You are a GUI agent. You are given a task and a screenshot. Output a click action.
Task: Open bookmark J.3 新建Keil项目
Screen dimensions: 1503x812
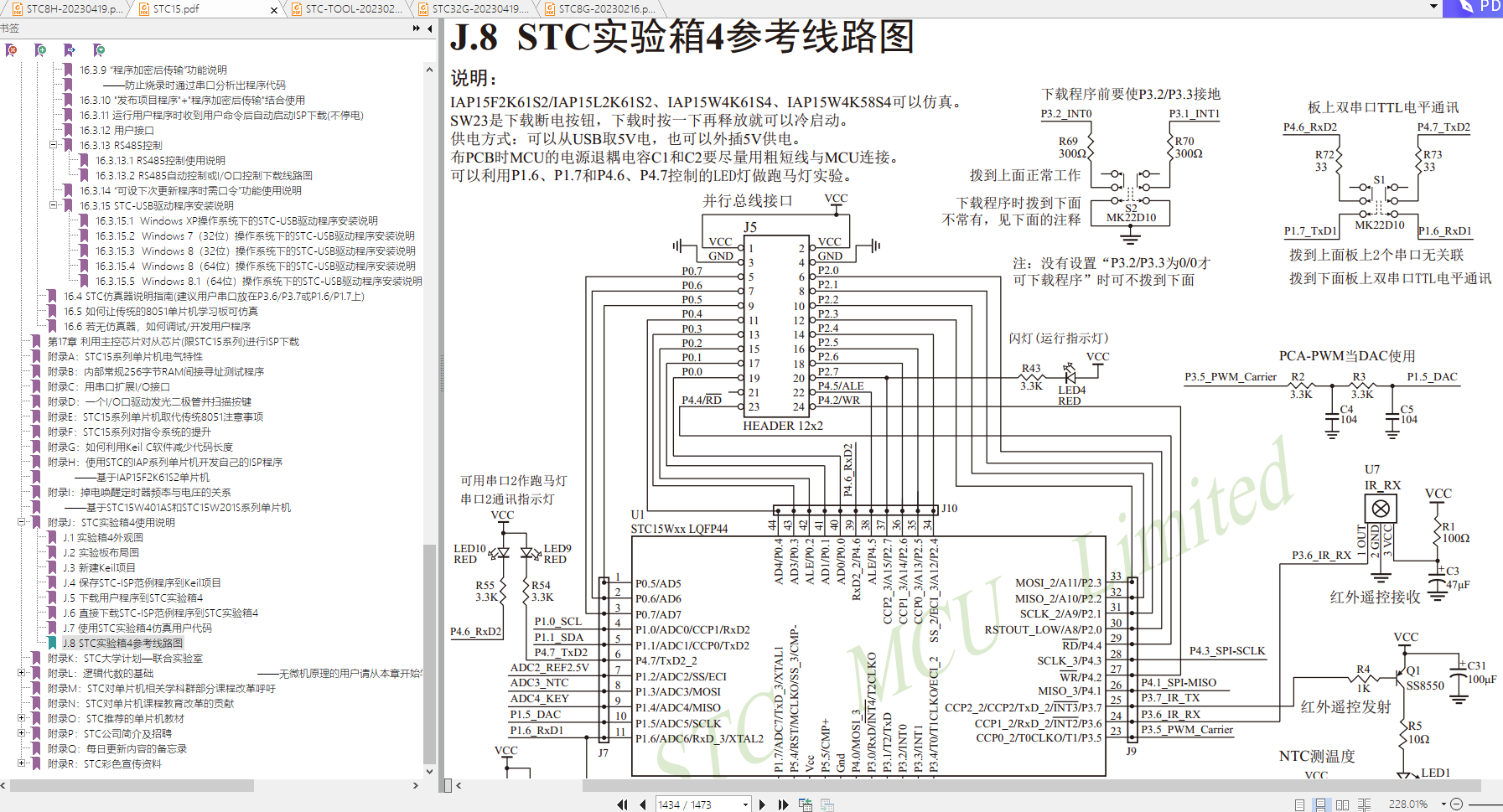pyautogui.click(x=99, y=567)
